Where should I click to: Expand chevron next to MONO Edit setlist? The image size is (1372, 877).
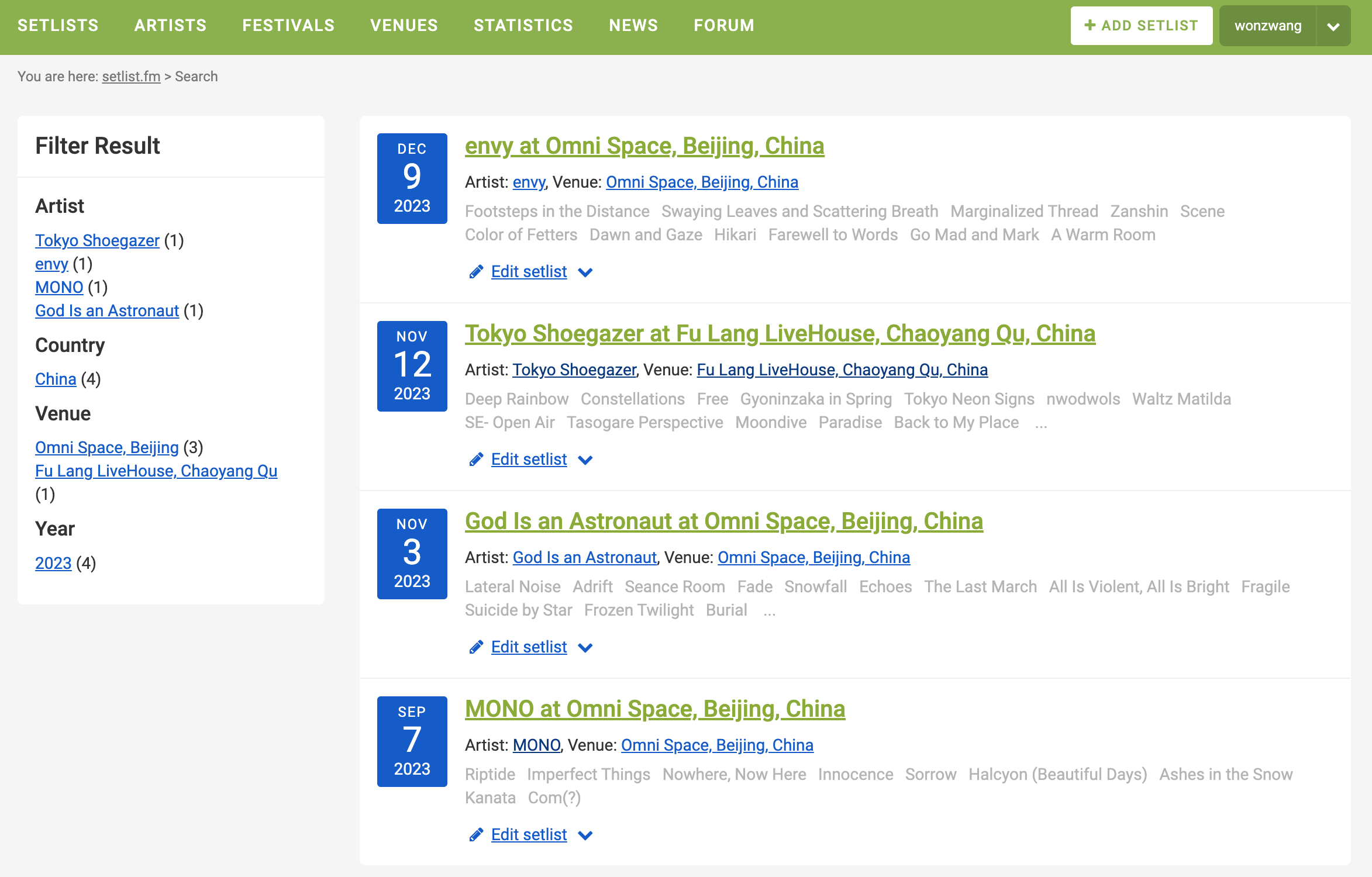585,835
